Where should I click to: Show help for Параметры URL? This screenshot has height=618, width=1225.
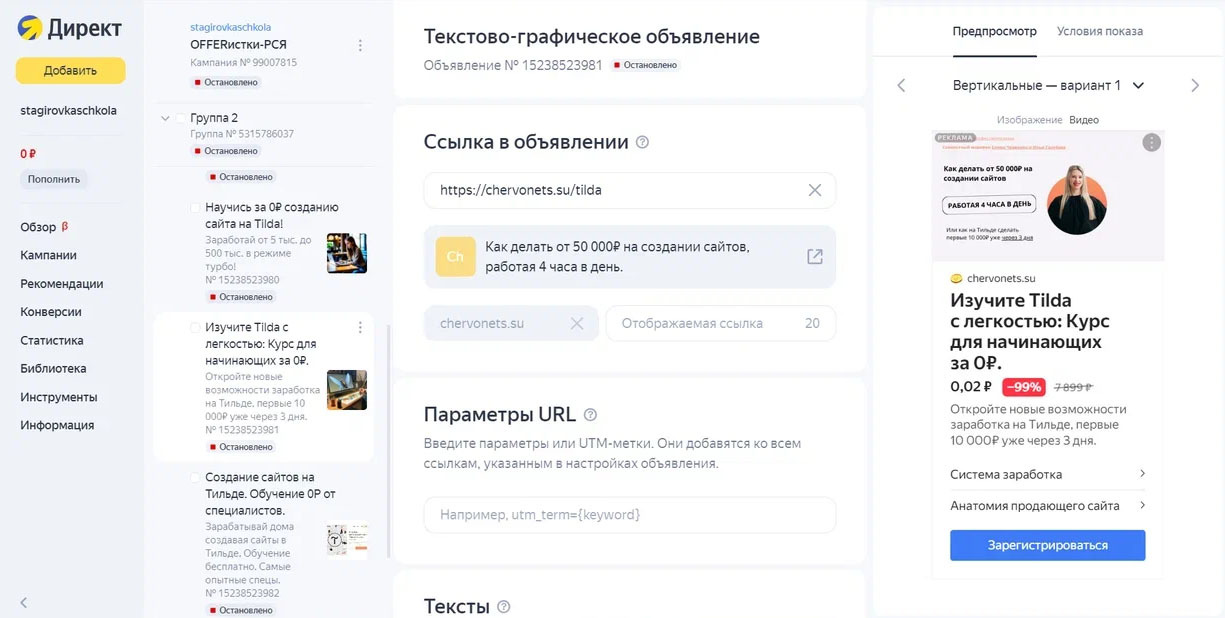(591, 415)
